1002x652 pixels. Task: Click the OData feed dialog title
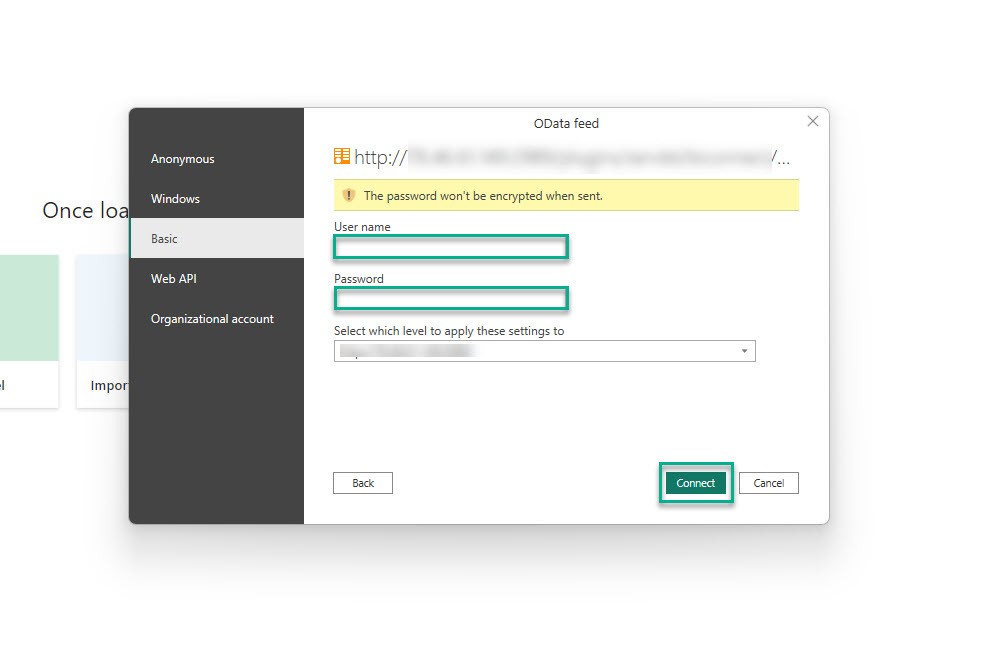click(566, 123)
